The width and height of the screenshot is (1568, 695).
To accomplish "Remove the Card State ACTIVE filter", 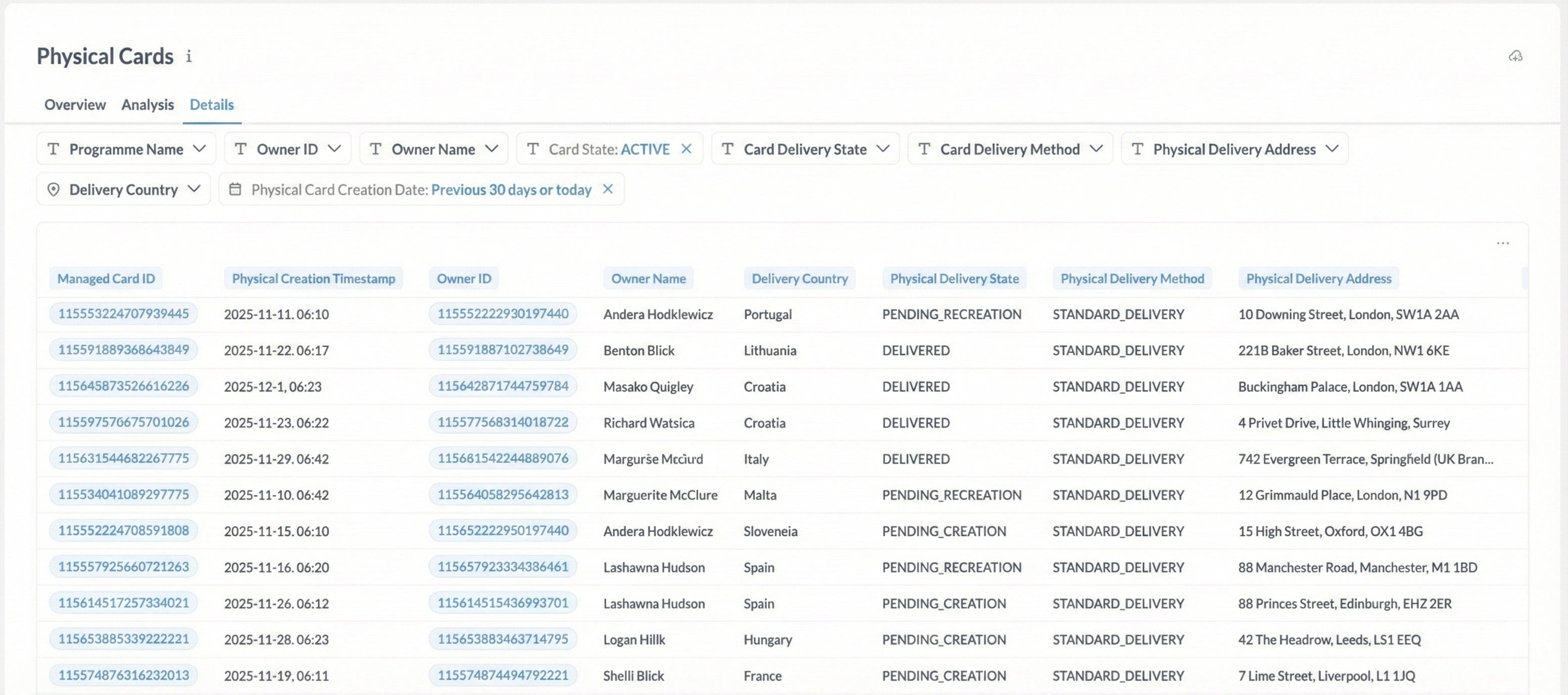I will 686,149.
